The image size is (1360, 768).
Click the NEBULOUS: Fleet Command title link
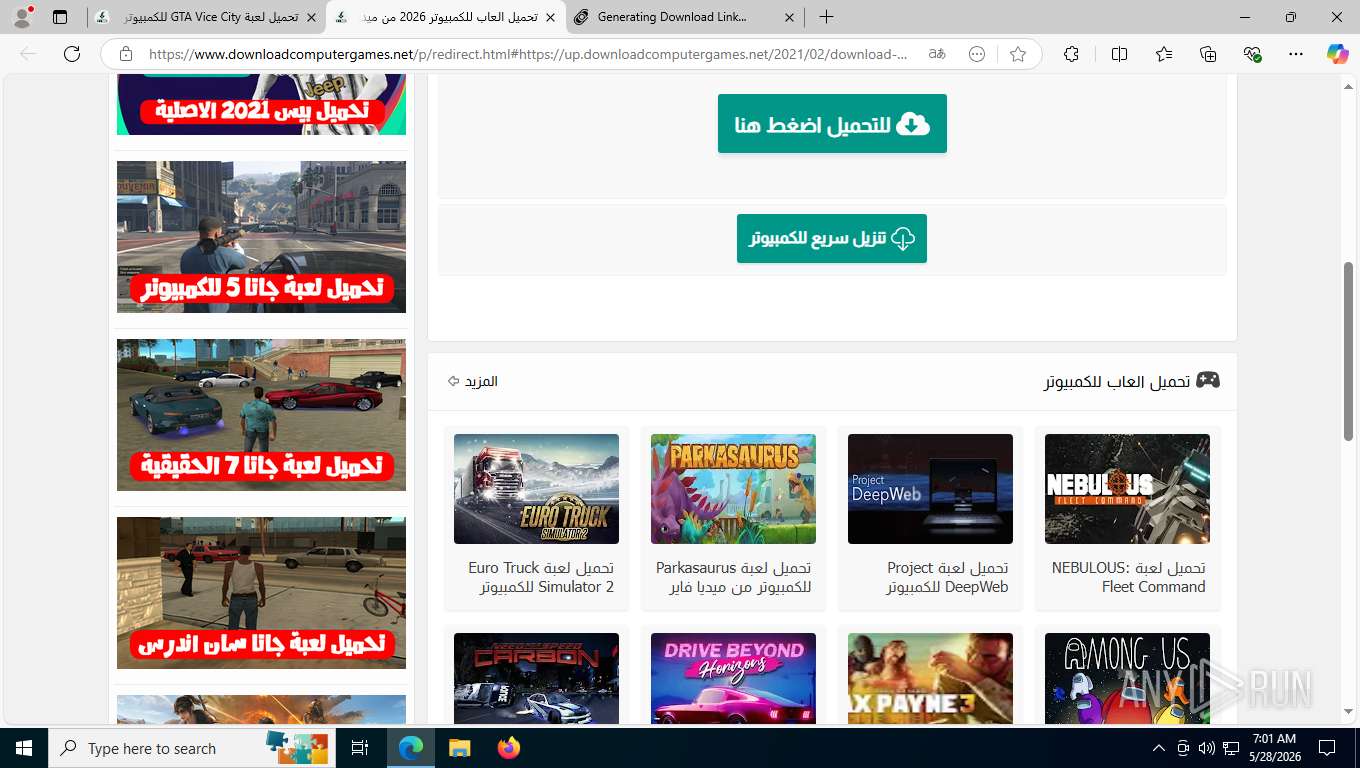click(x=1129, y=577)
